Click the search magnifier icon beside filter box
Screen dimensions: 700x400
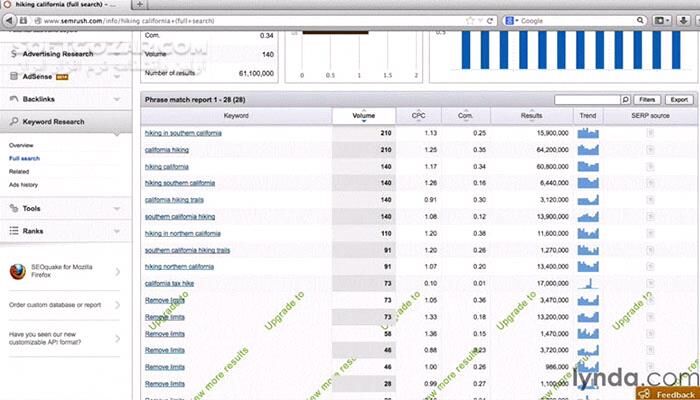pos(626,100)
